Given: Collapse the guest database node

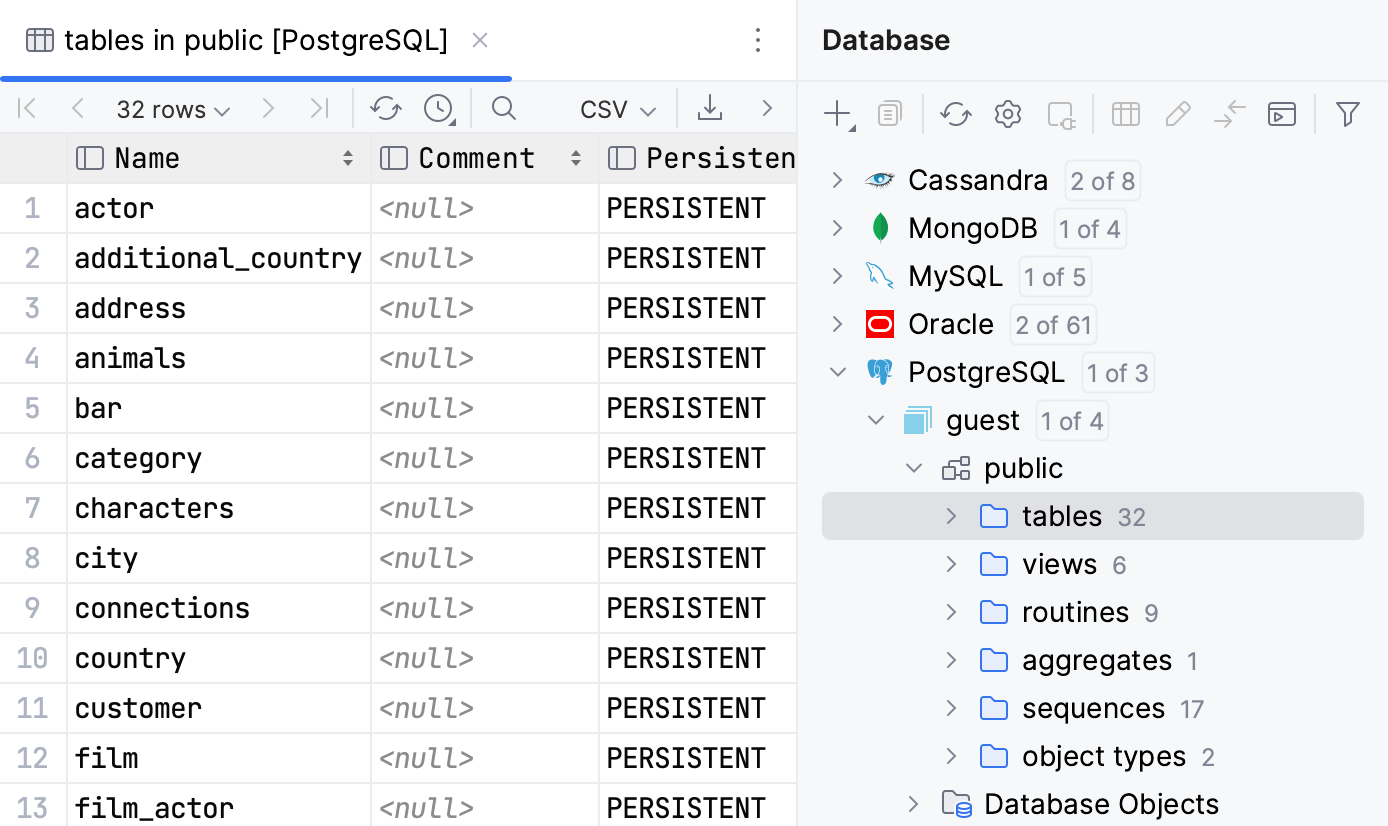Looking at the screenshot, I should coord(876,420).
